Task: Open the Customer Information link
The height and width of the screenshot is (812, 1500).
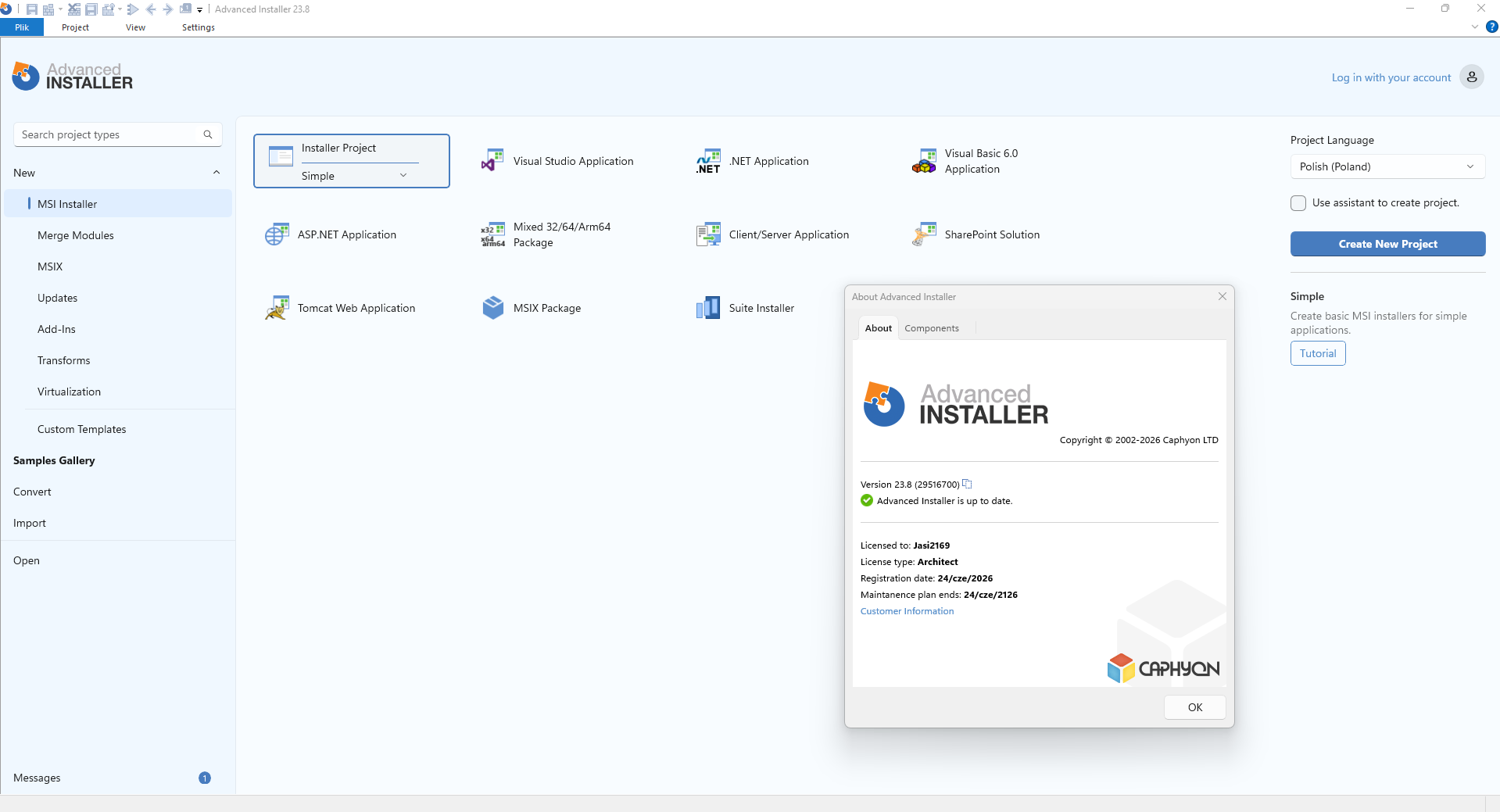Action: tap(907, 611)
